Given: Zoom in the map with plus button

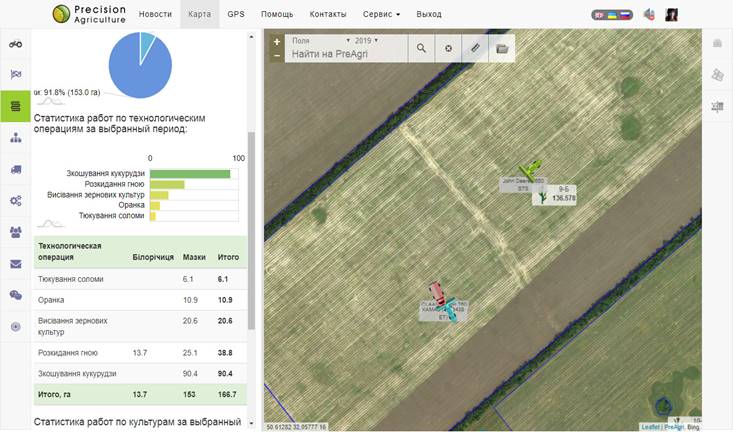Looking at the screenshot, I should point(277,42).
